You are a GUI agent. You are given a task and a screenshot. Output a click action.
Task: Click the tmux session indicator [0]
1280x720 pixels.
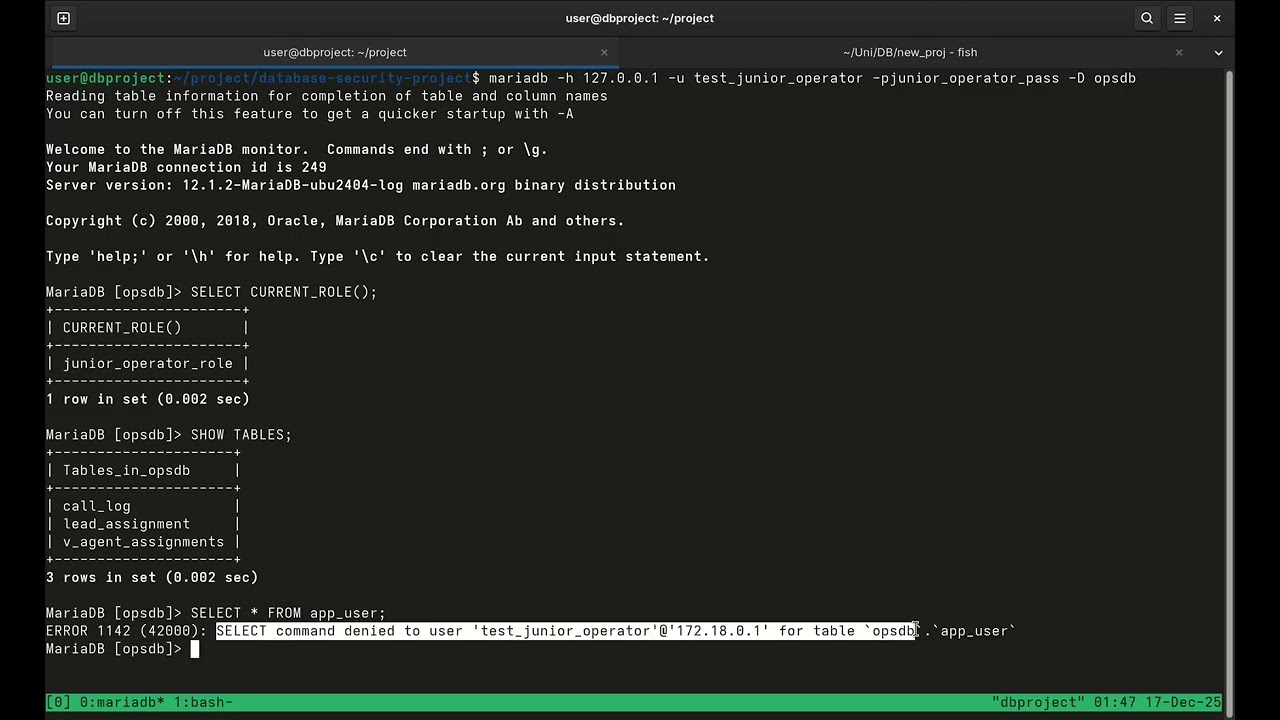point(56,702)
